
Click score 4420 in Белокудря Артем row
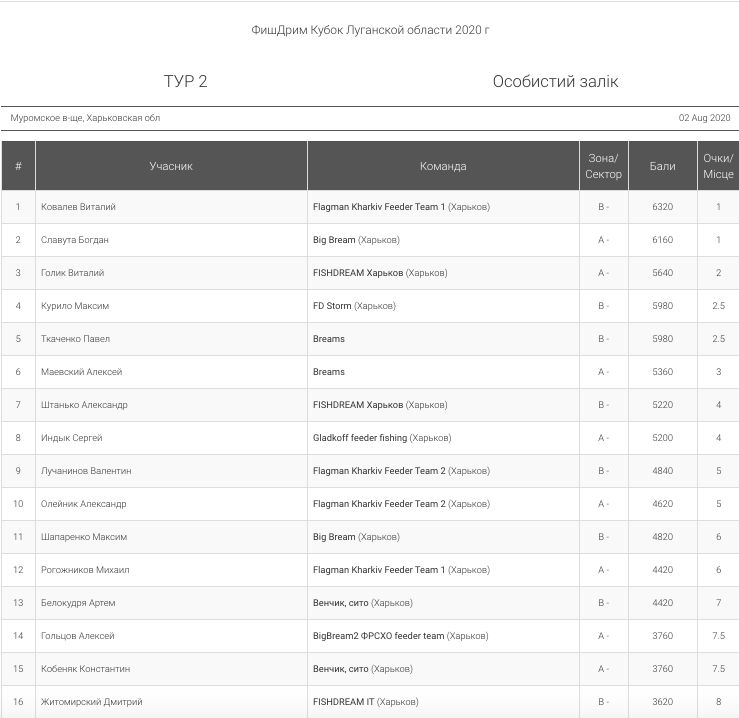(663, 603)
